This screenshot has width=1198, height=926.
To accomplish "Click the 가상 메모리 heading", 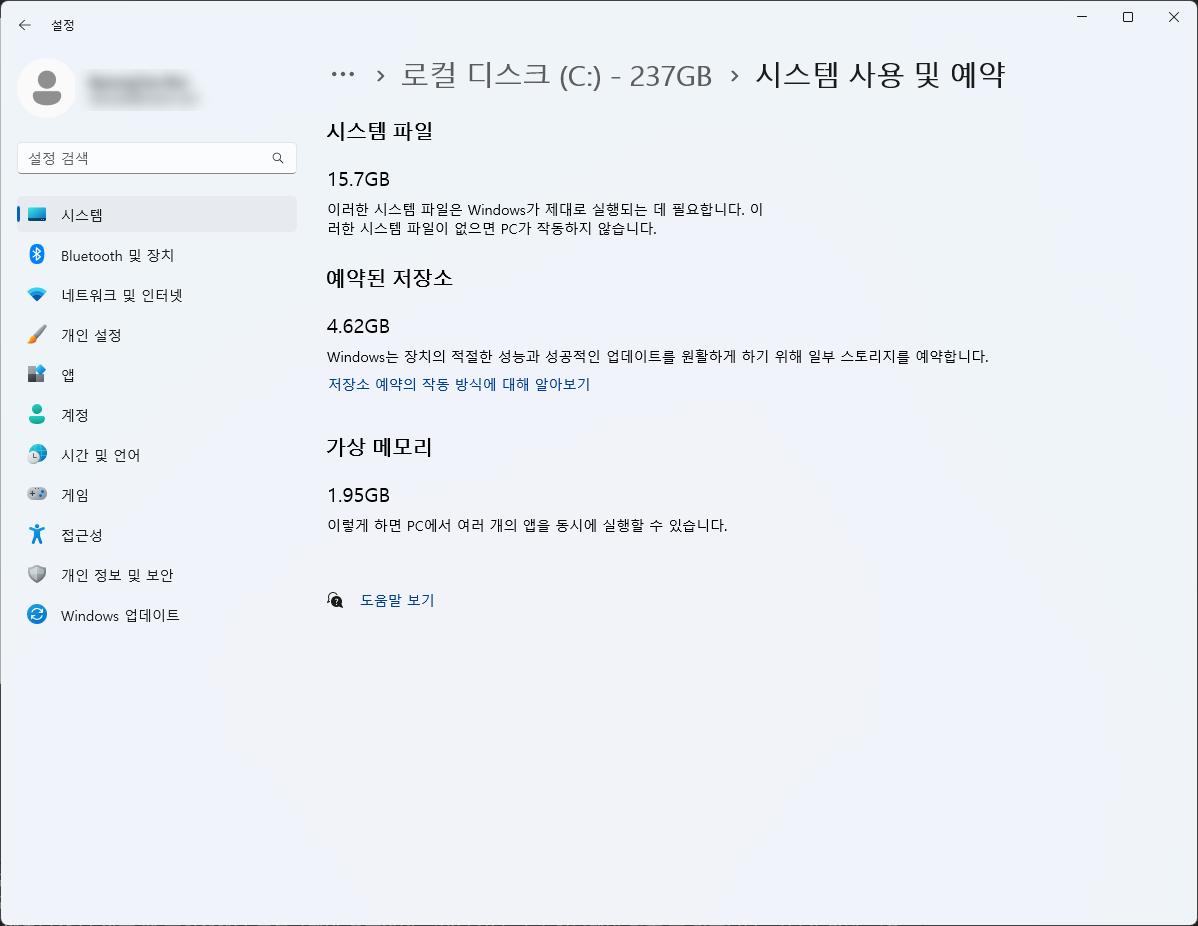I will [380, 447].
